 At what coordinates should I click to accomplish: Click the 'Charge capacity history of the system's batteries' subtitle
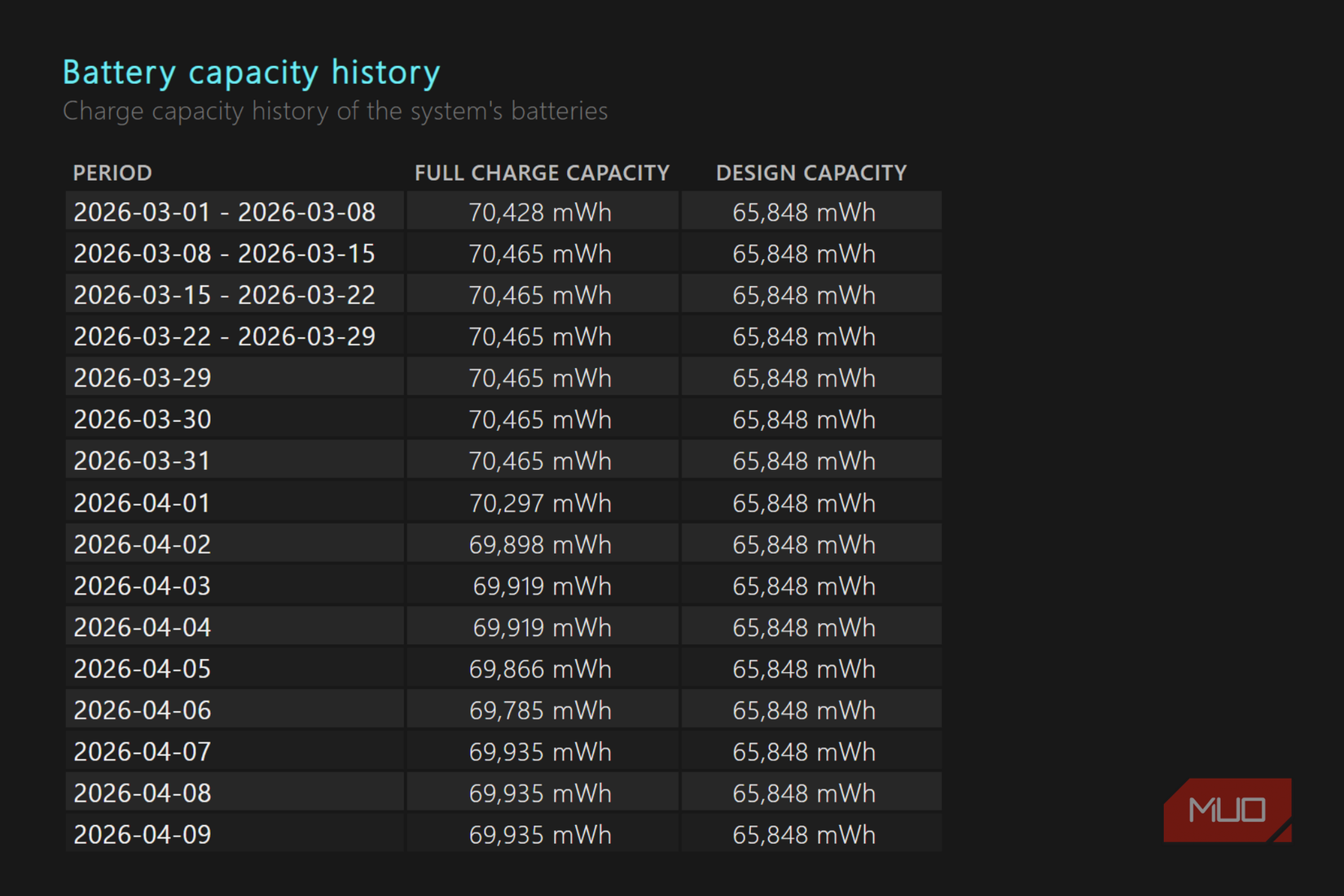point(335,111)
